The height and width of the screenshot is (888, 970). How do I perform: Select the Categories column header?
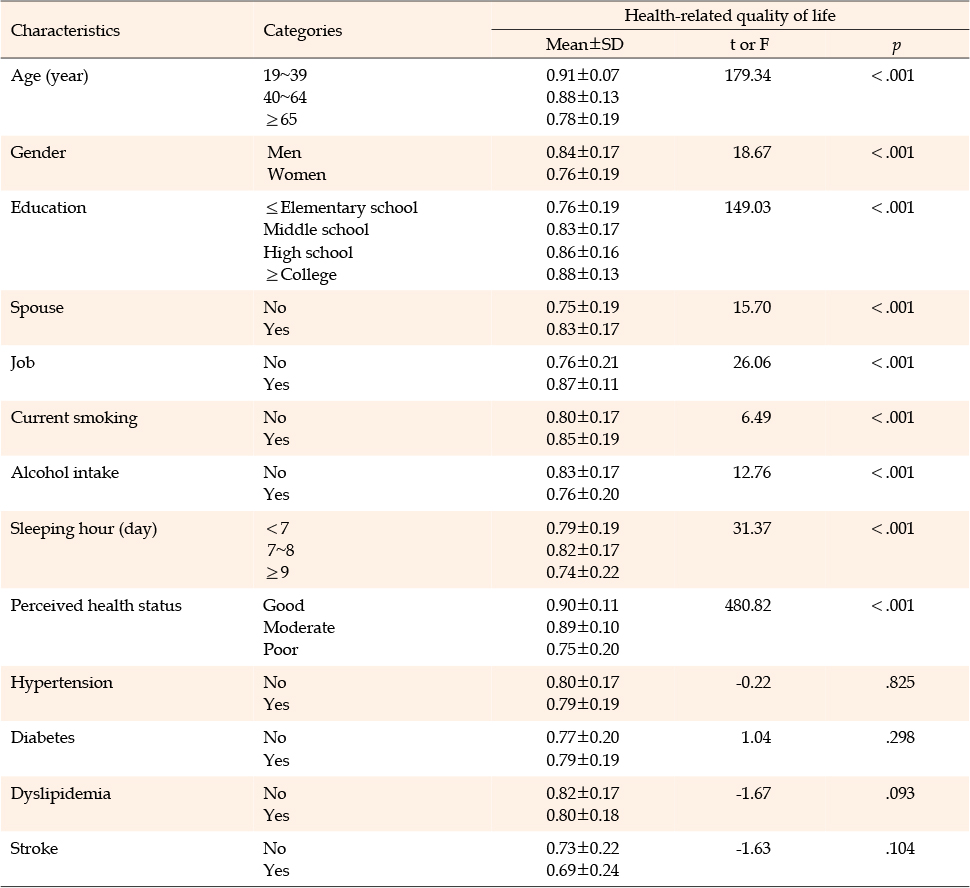click(x=302, y=30)
